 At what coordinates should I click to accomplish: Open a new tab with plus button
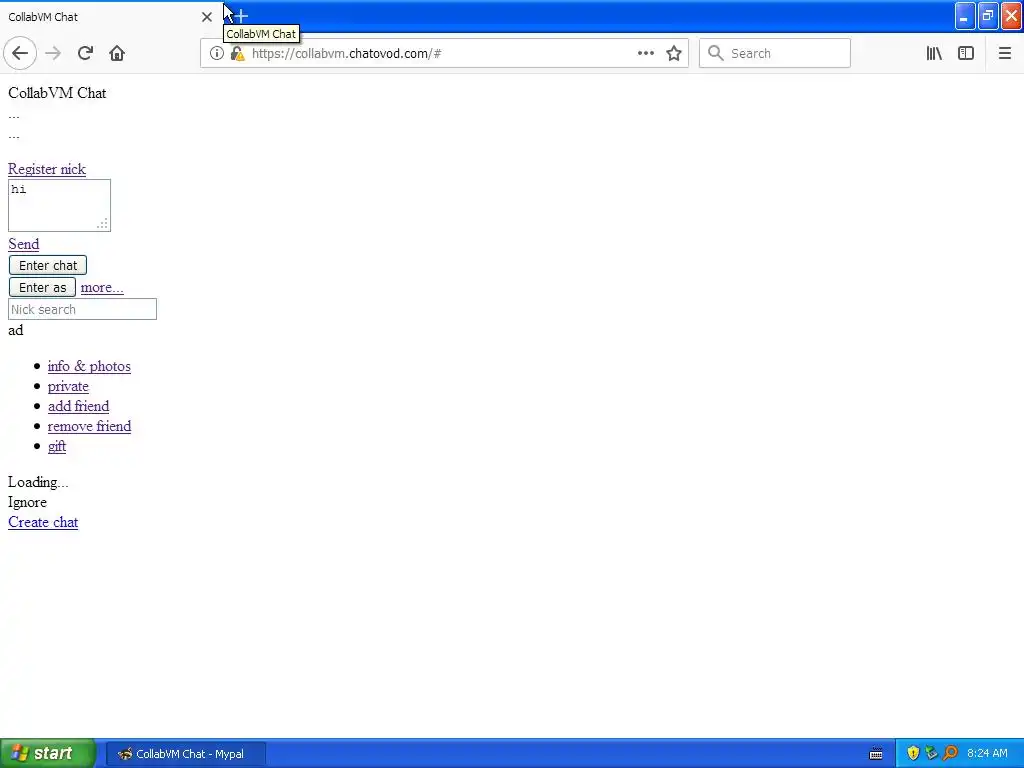click(x=241, y=16)
